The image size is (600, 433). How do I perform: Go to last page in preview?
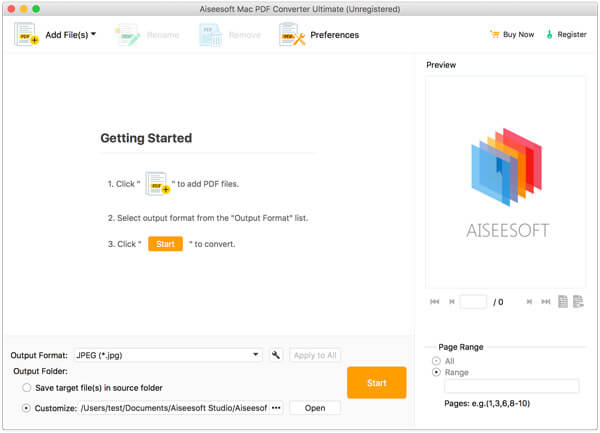[546, 302]
